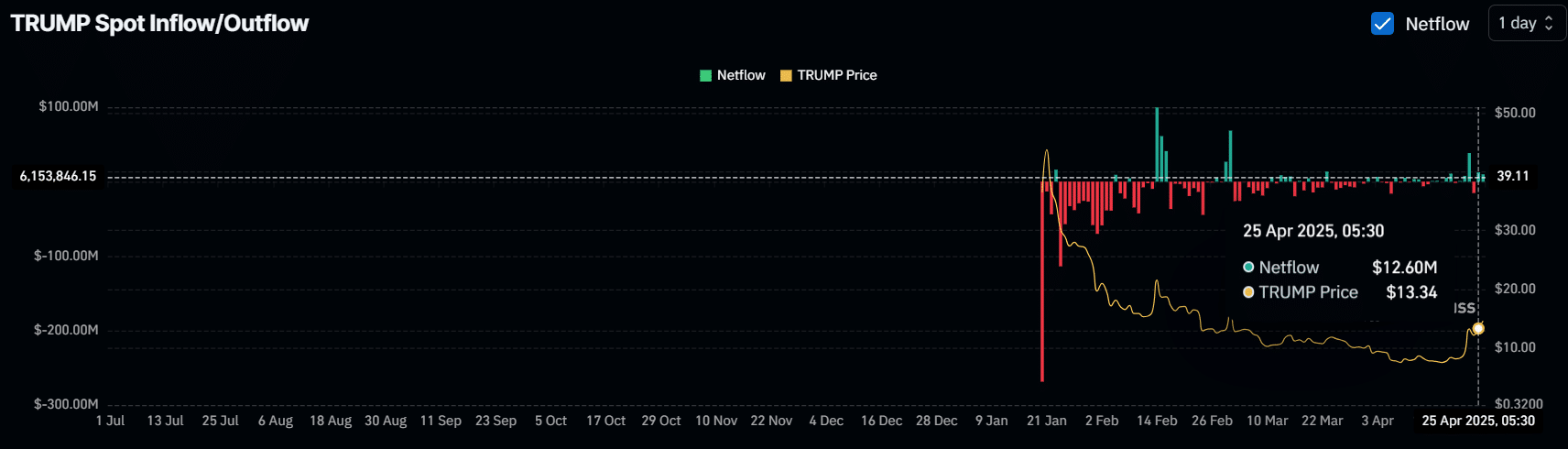Viewport: 1568px width, 449px height.
Task: Click the '4 Dec' x-axis label
Action: pos(826,421)
